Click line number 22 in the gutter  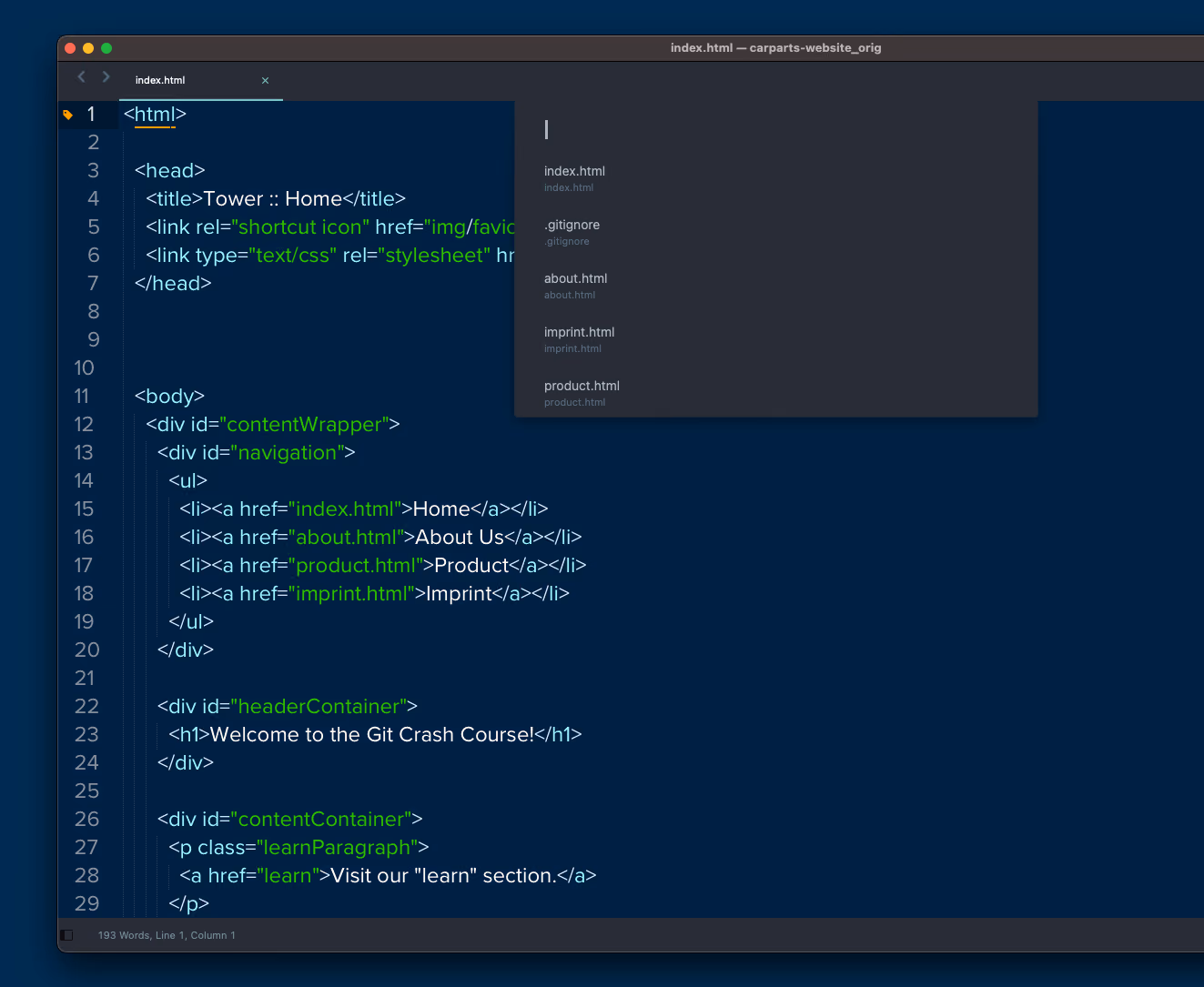(x=86, y=707)
